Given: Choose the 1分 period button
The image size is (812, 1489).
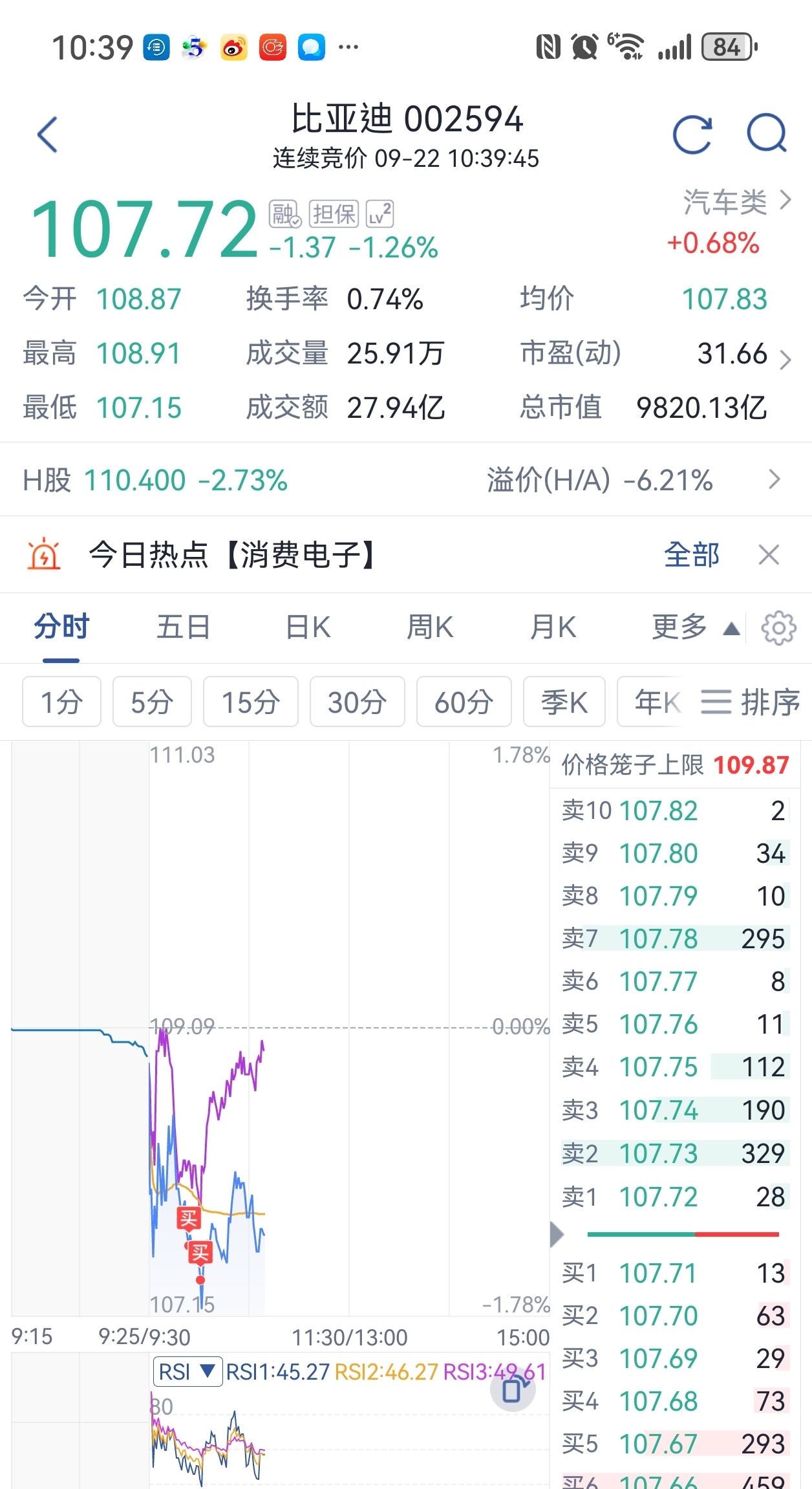Looking at the screenshot, I should (61, 702).
